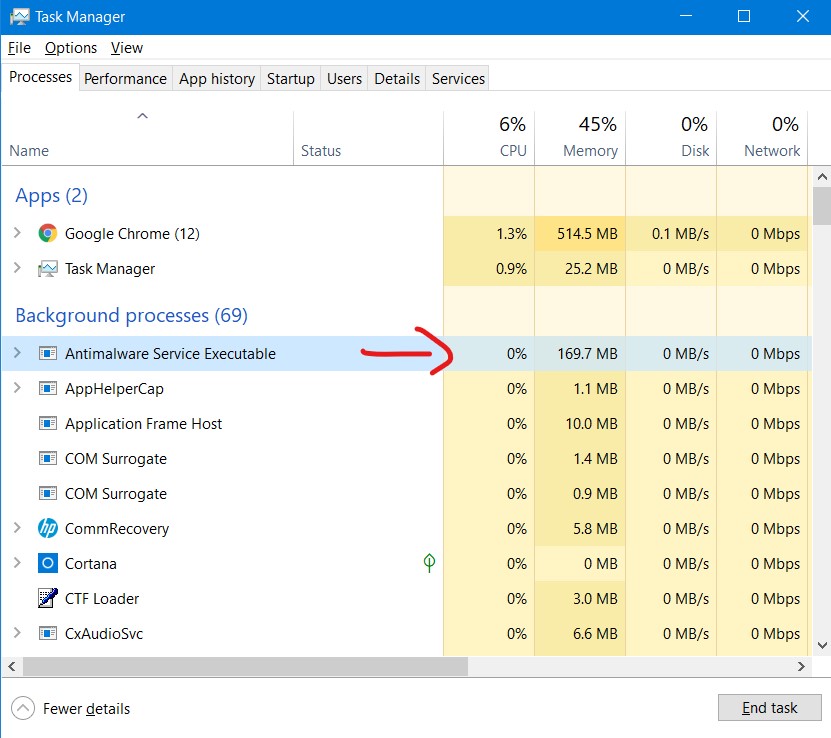Select the COM Surrogate 0.9 MB row
The height and width of the screenshot is (738, 831).
click(x=407, y=493)
